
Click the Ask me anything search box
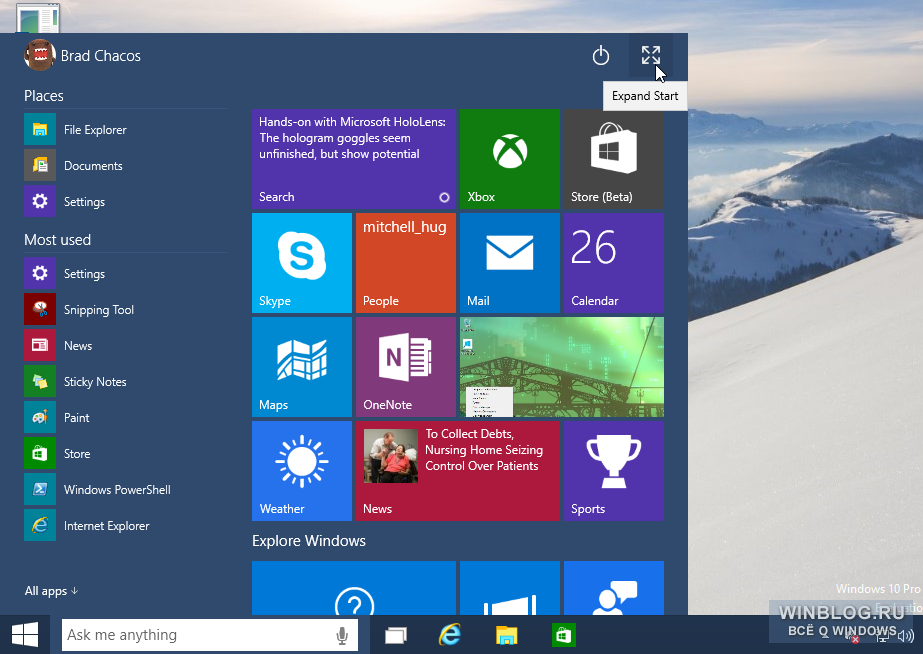(x=210, y=635)
